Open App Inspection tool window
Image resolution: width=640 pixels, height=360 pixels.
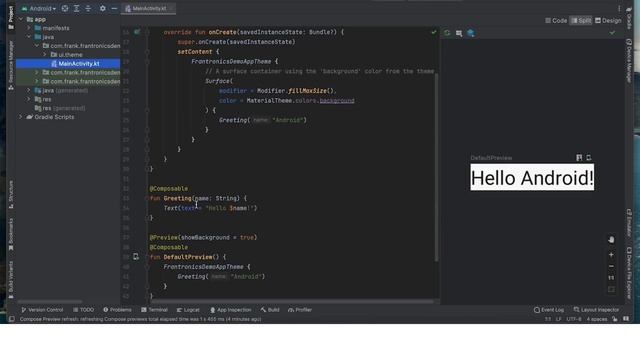(231, 310)
